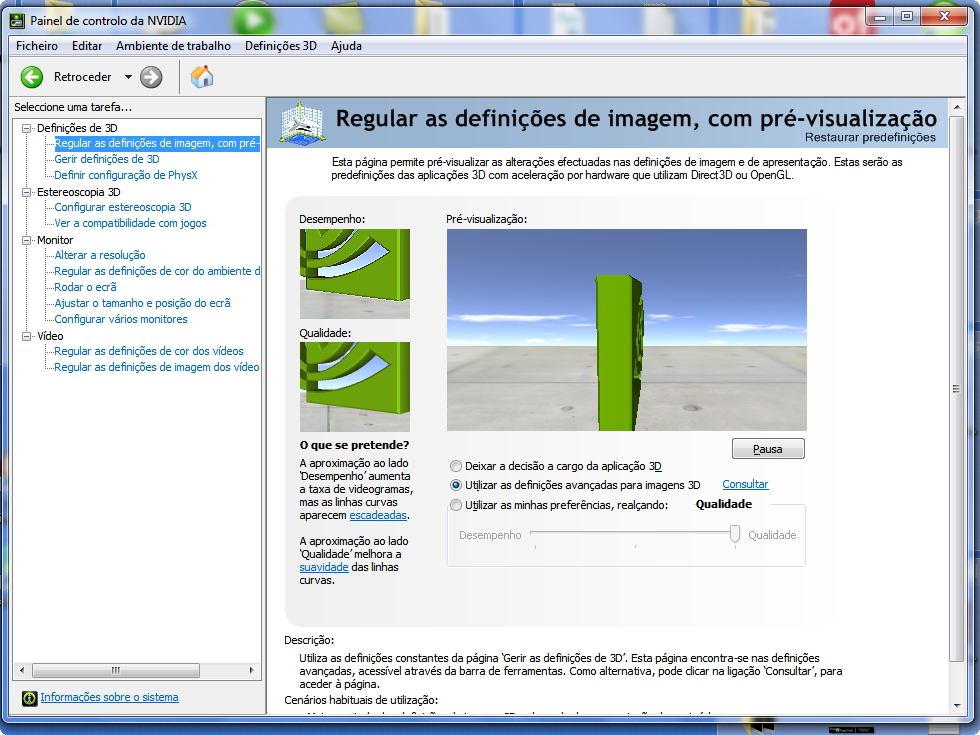Screen dimensions: 980x735
Task: Click the system information icon in the bottom-left corner
Action: tap(29, 698)
